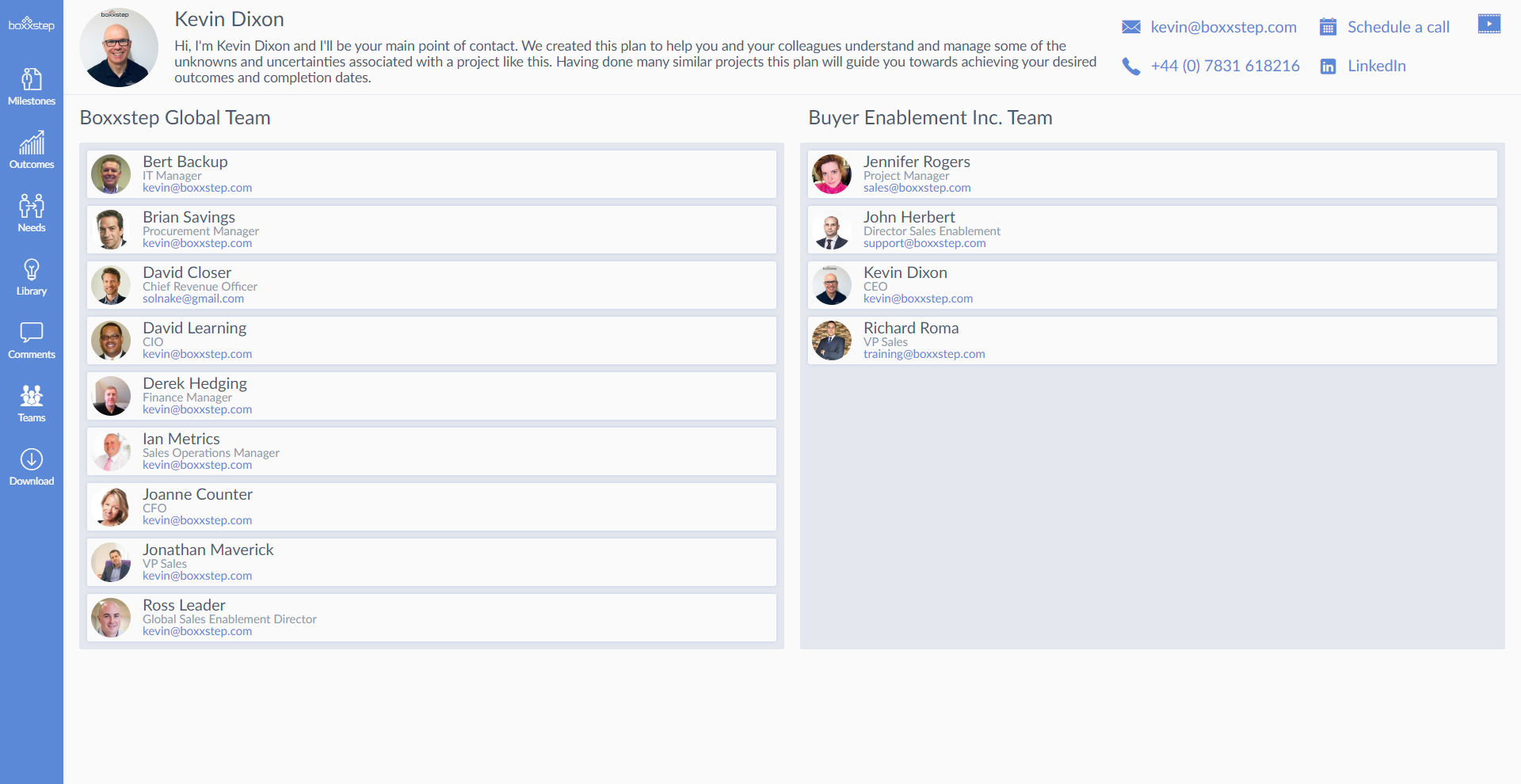This screenshot has width=1521, height=784.
Task: Click Jennifer Rogers' profile photo
Action: (832, 174)
